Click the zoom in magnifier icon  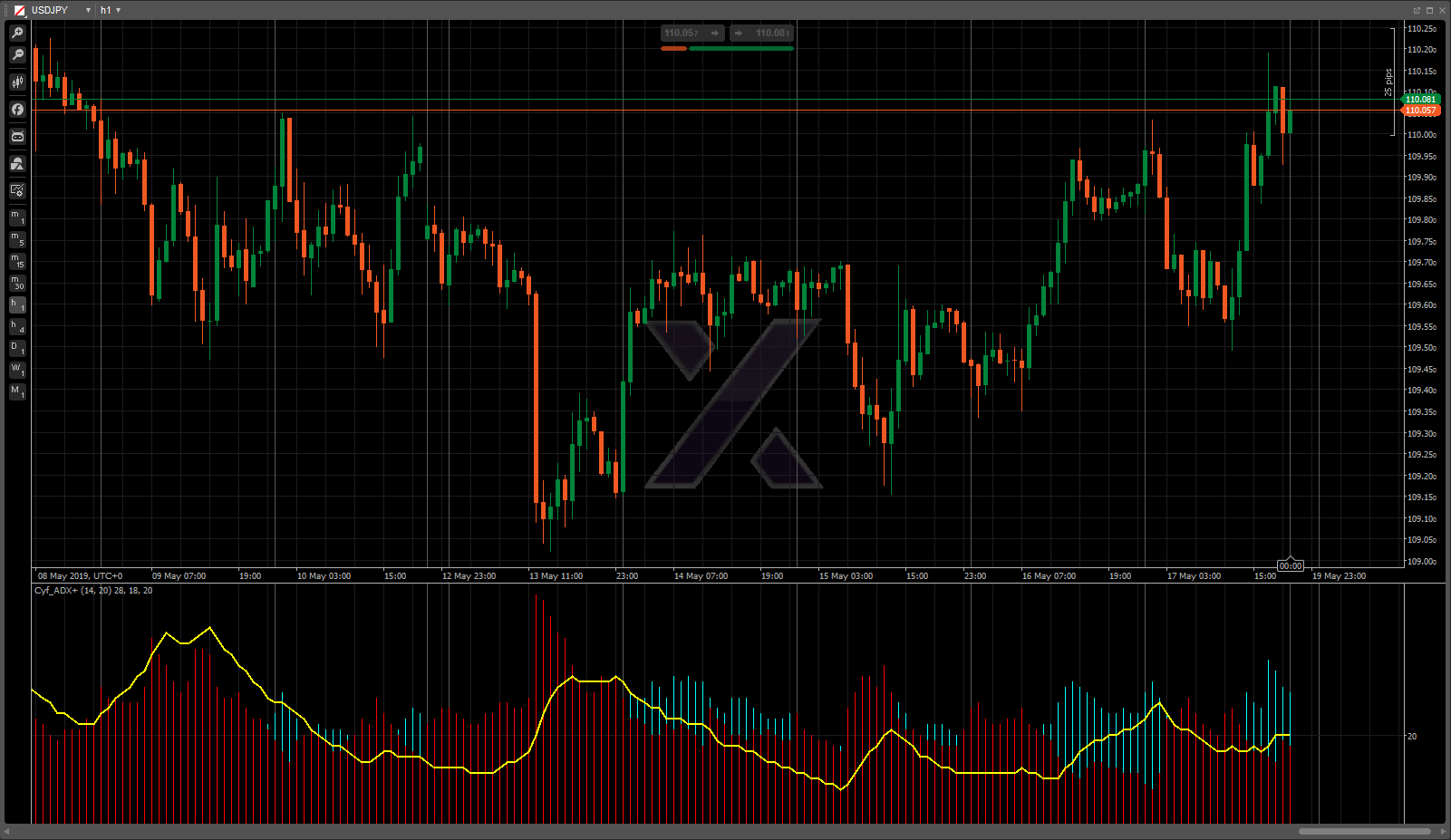tap(17, 34)
